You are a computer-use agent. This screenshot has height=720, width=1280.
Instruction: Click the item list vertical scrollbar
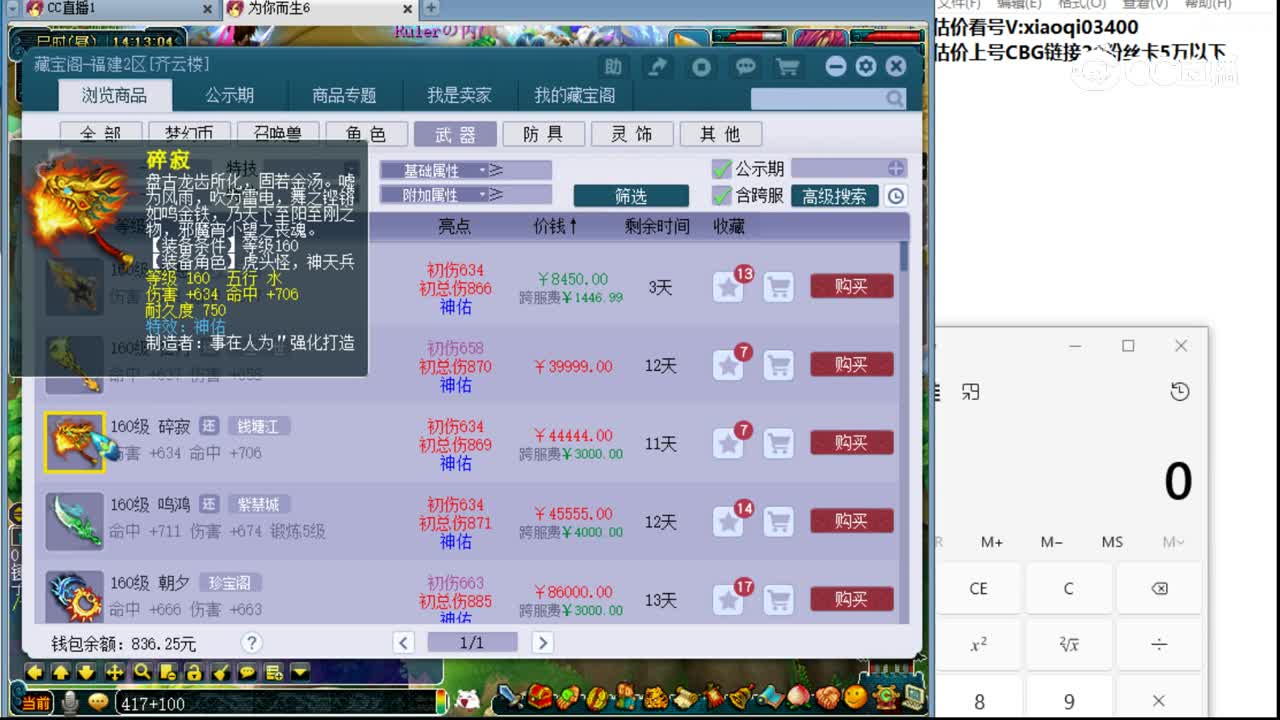point(904,430)
